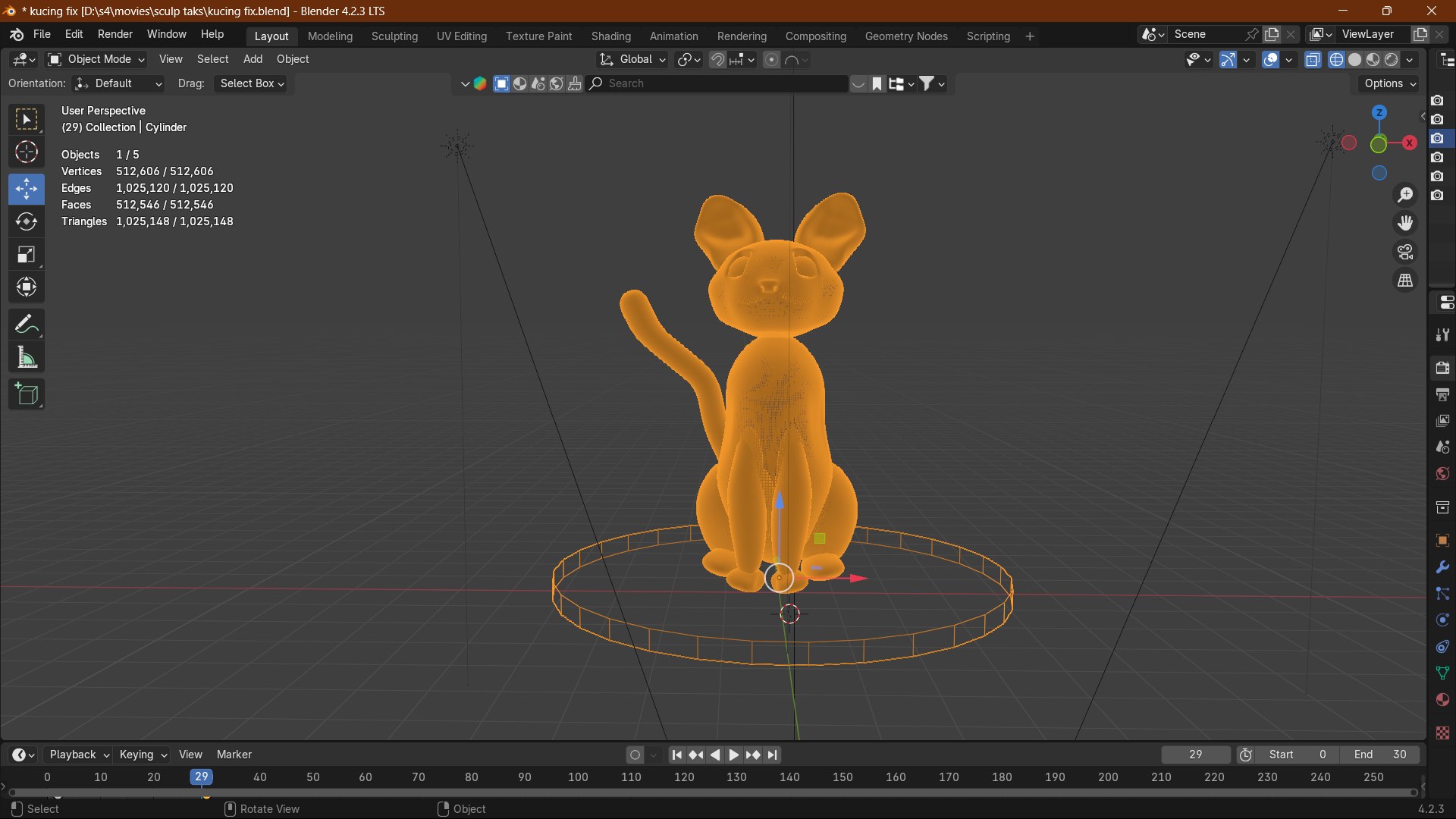Open the Physics properties tab
Image resolution: width=1456 pixels, height=819 pixels.
[1442, 620]
